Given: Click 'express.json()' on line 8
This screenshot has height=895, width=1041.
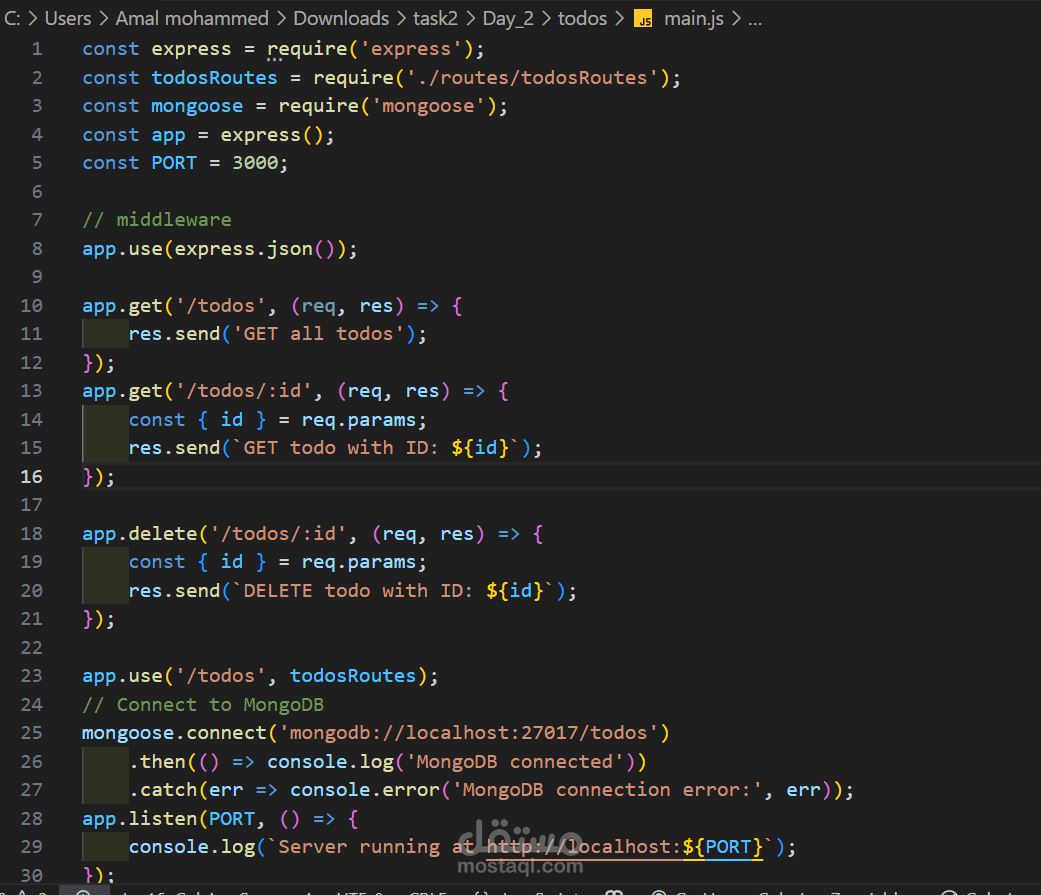Looking at the screenshot, I should (x=260, y=249).
